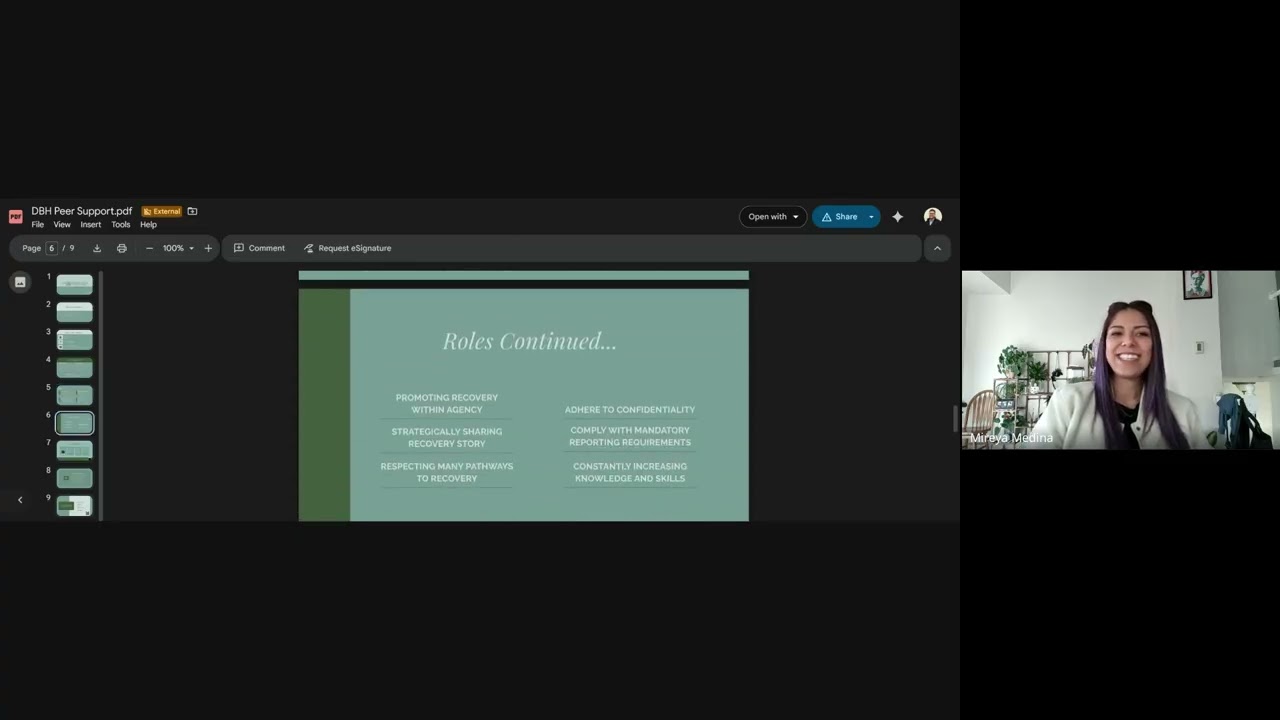Click the External label badge
This screenshot has height=720, width=1280.
tap(162, 212)
